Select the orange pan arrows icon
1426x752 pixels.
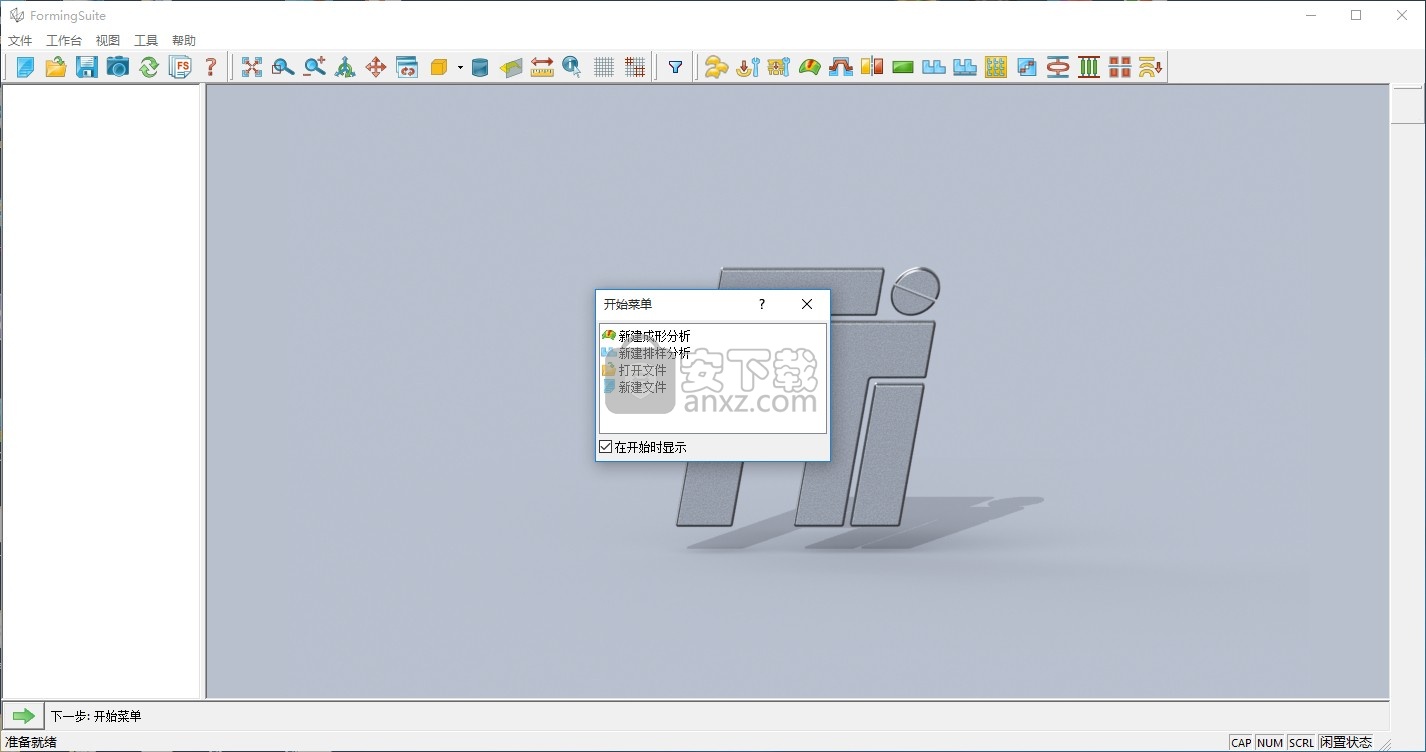376,67
